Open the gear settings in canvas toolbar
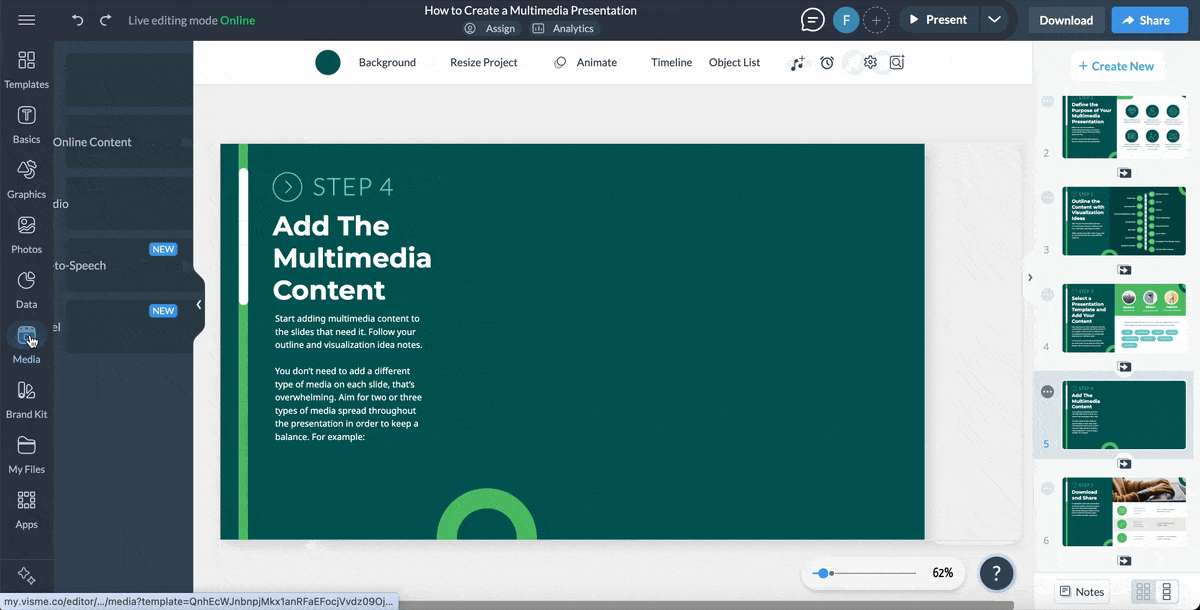 tap(870, 62)
